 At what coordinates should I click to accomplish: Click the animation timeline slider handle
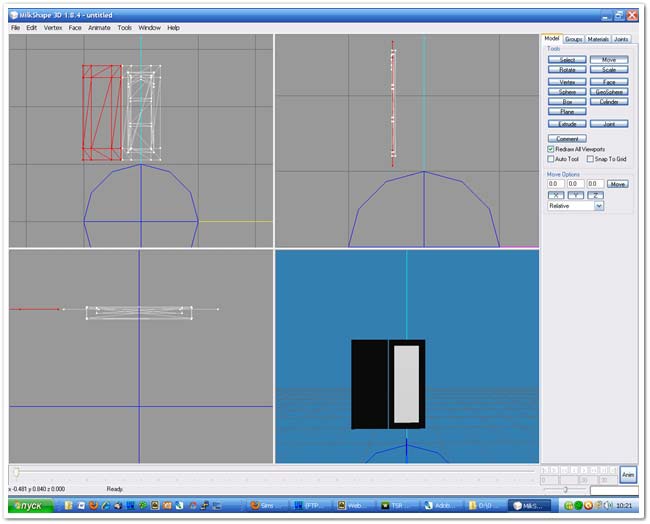pyautogui.click(x=16, y=472)
